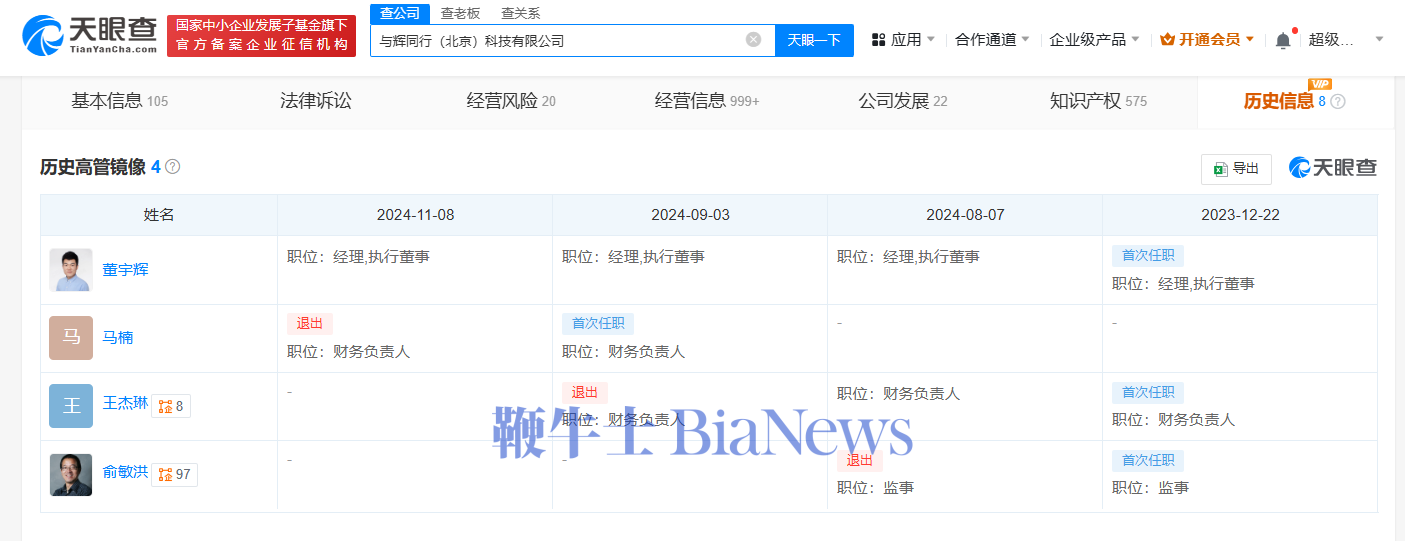Click the 2024-08-07 column header
Screen dimensions: 1405x541
point(965,215)
